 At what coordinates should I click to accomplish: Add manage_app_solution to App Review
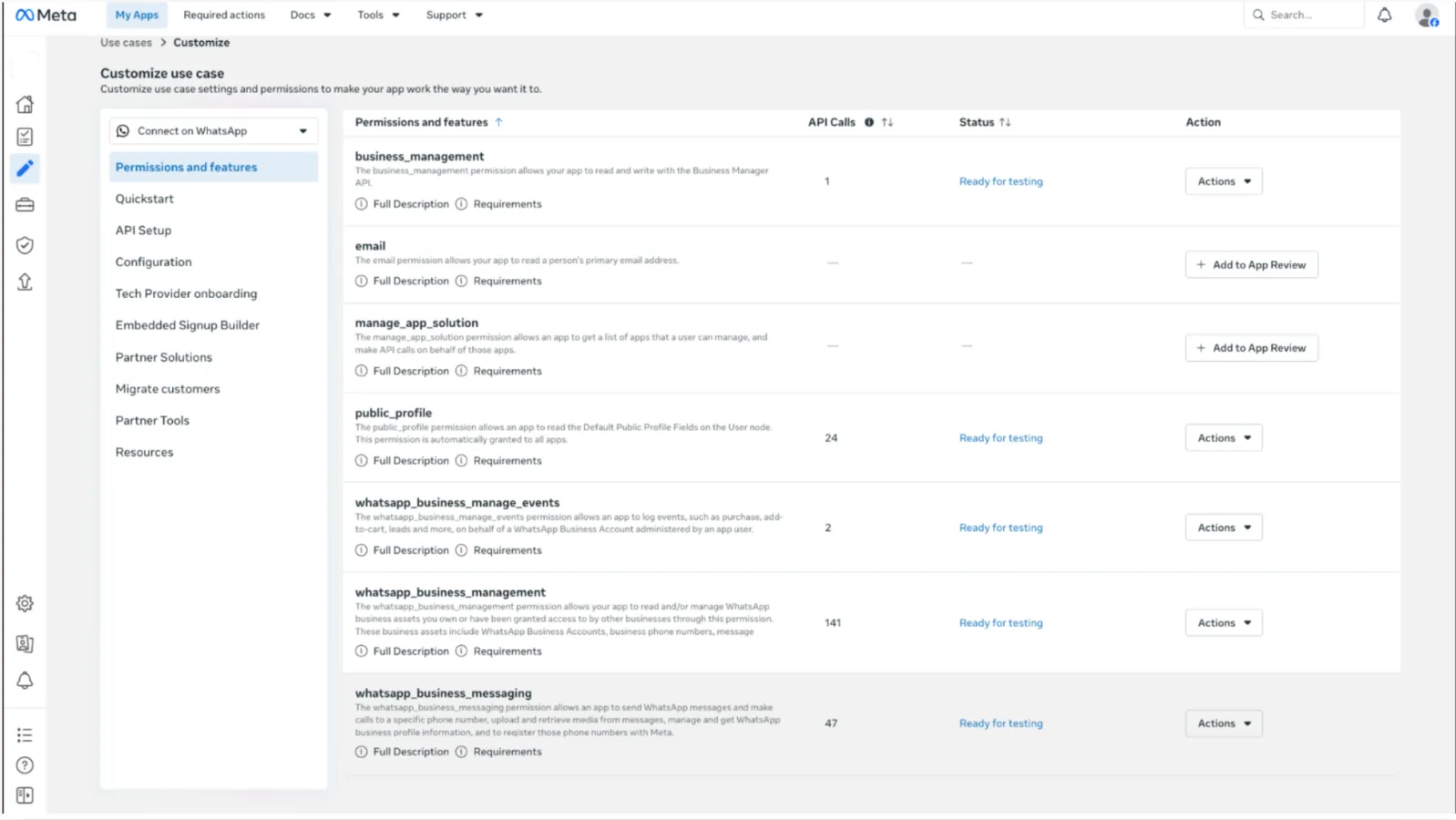tap(1251, 348)
